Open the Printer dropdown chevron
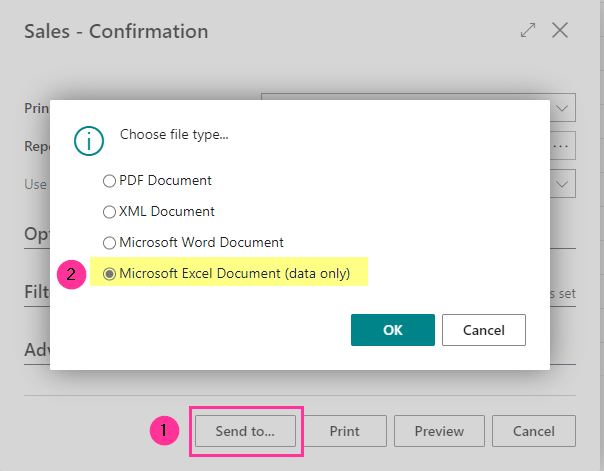This screenshot has width=604, height=471. point(563,108)
